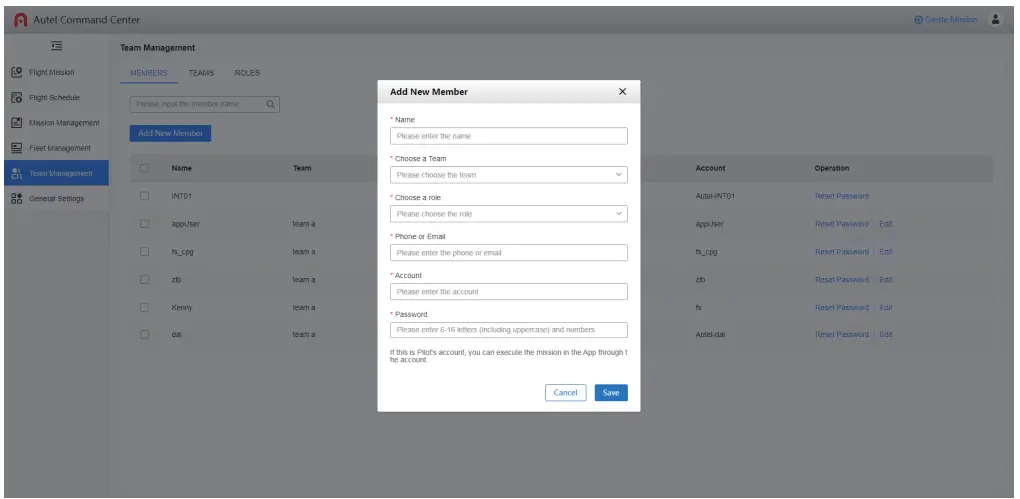Image resolution: width=1020 pixels, height=499 pixels.
Task: Open the Choose a role dropdown
Action: [508, 213]
